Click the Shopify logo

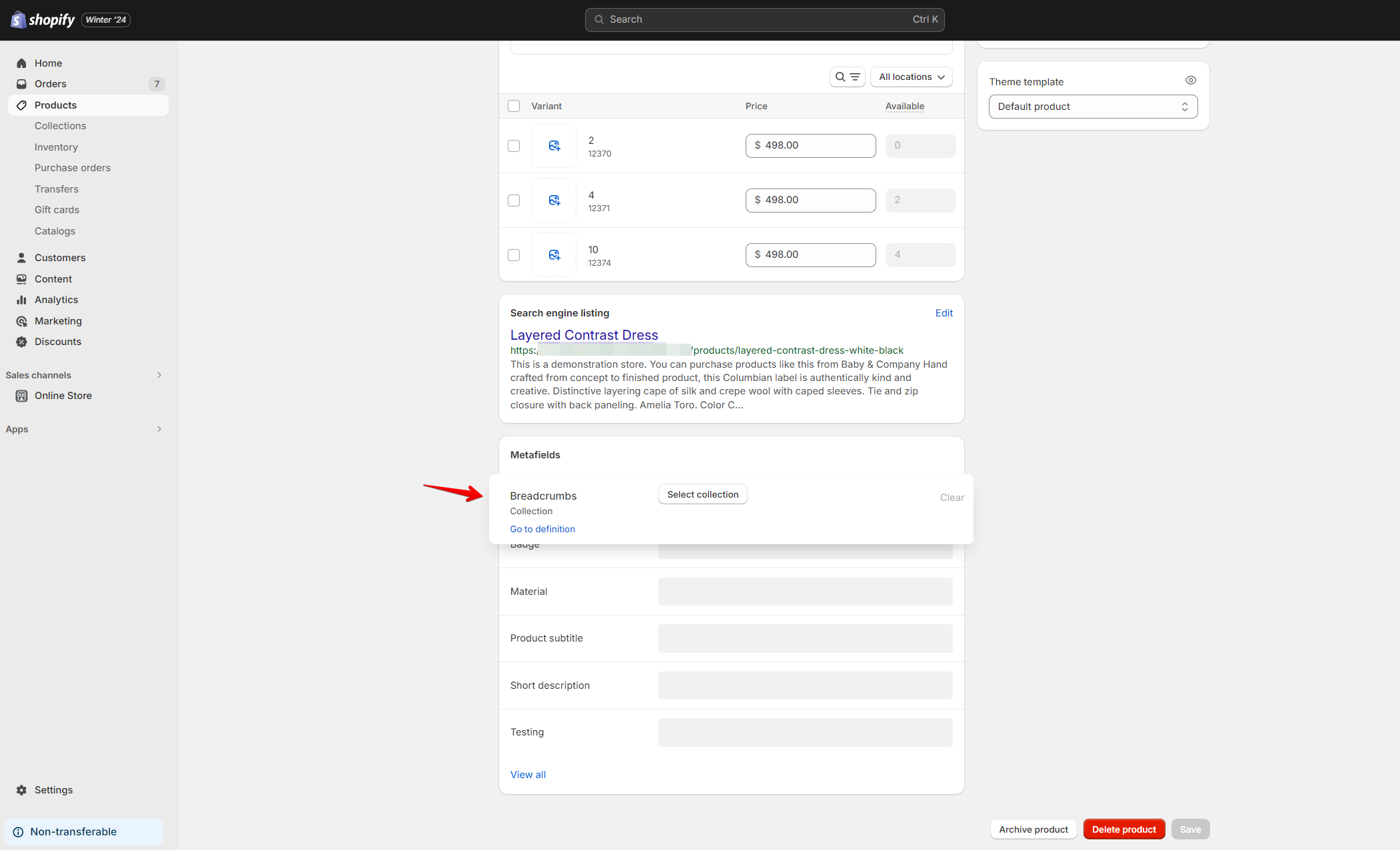43,20
